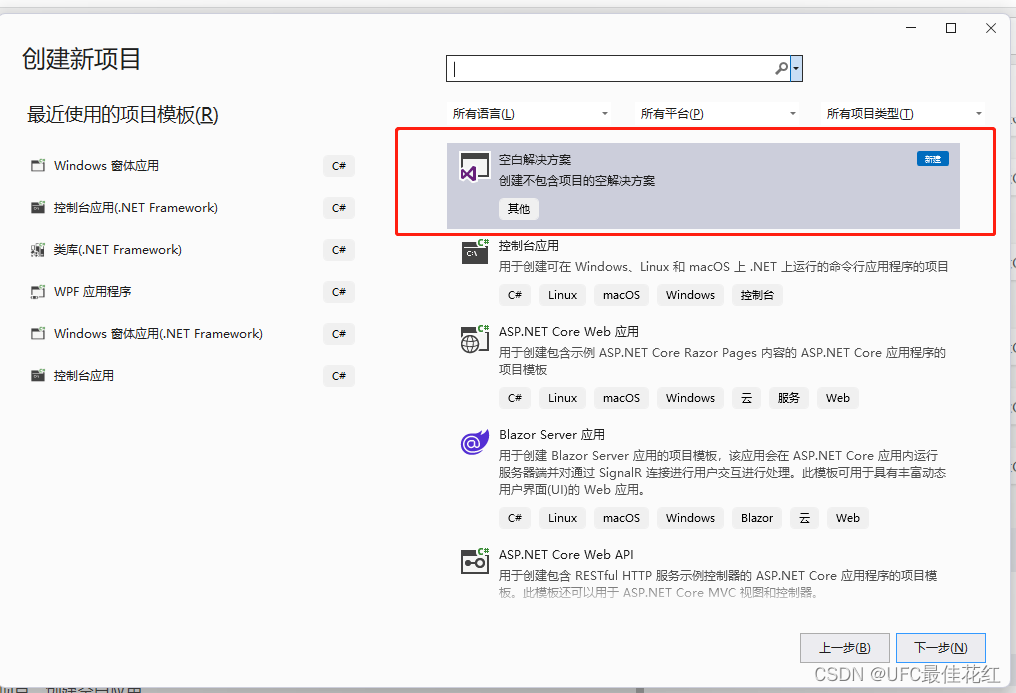
Task: Click the WPF 应用程序 recent icon
Action: click(38, 292)
